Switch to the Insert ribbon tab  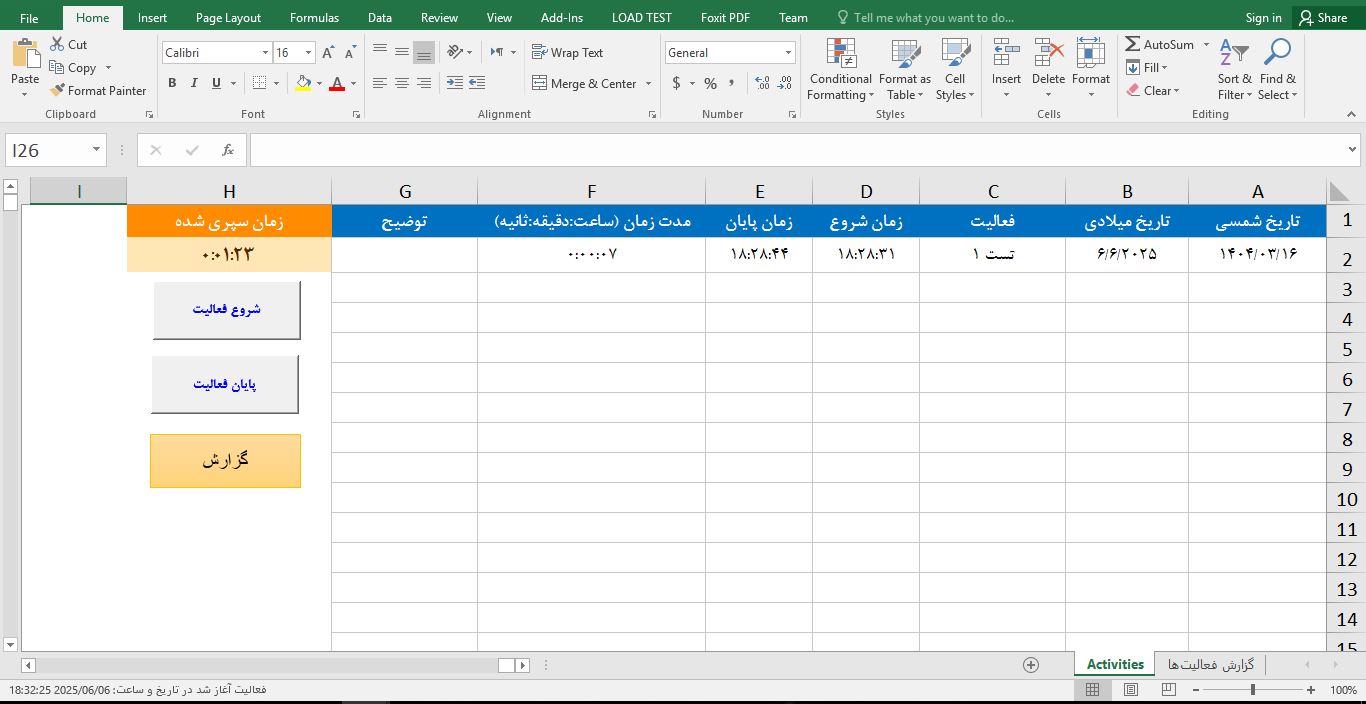tap(152, 18)
